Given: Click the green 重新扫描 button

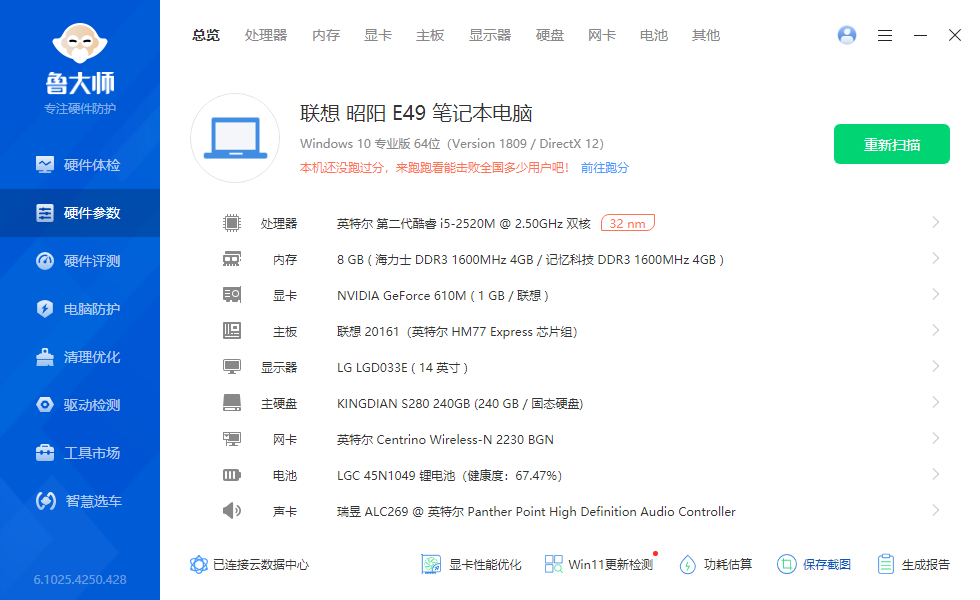Looking at the screenshot, I should (x=892, y=144).
